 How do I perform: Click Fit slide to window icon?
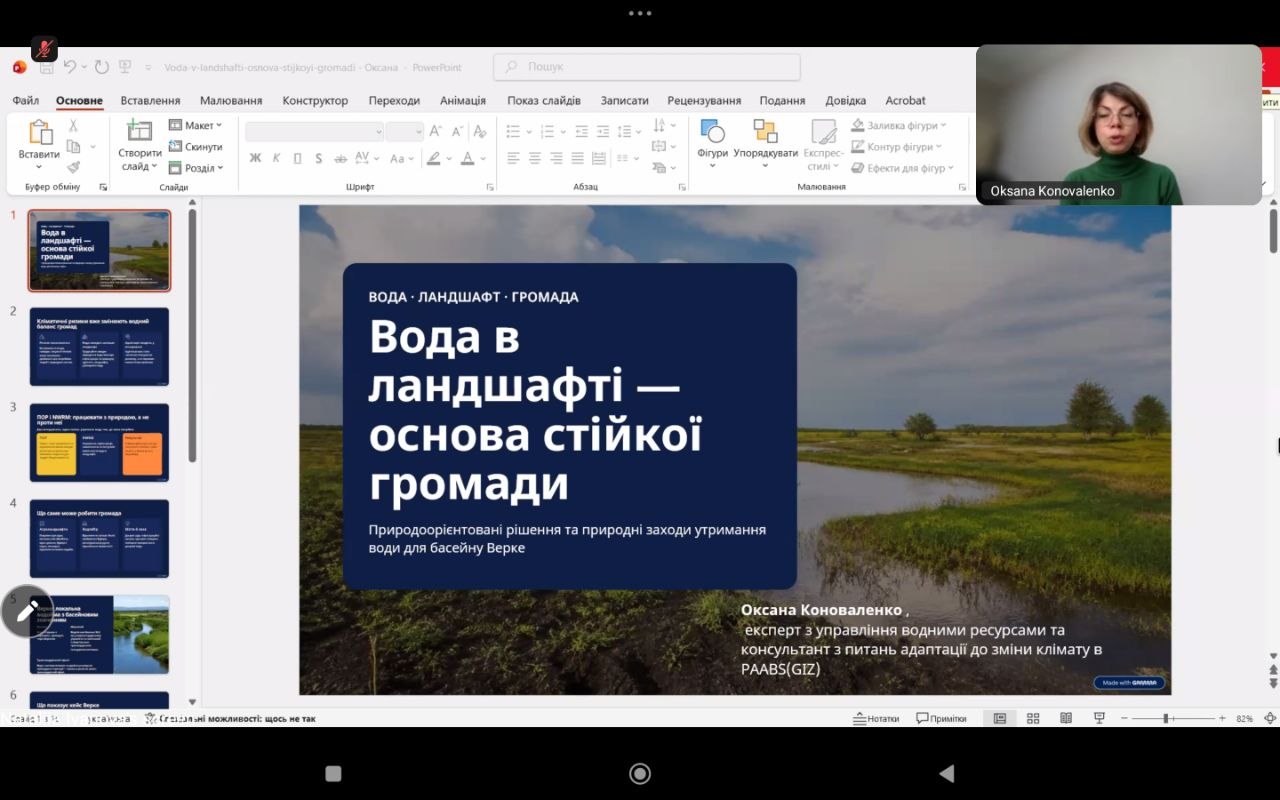click(1270, 718)
